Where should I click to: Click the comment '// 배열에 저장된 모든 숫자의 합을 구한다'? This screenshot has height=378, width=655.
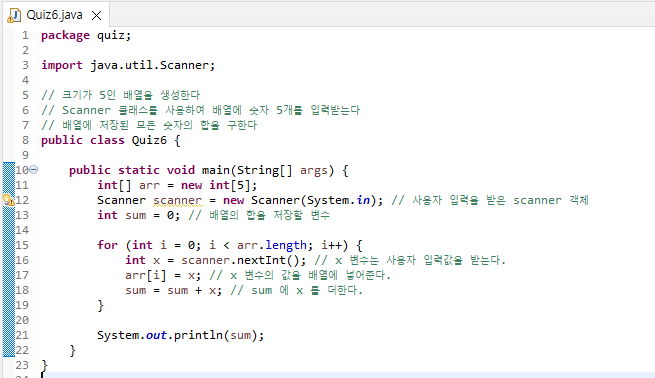(149, 125)
